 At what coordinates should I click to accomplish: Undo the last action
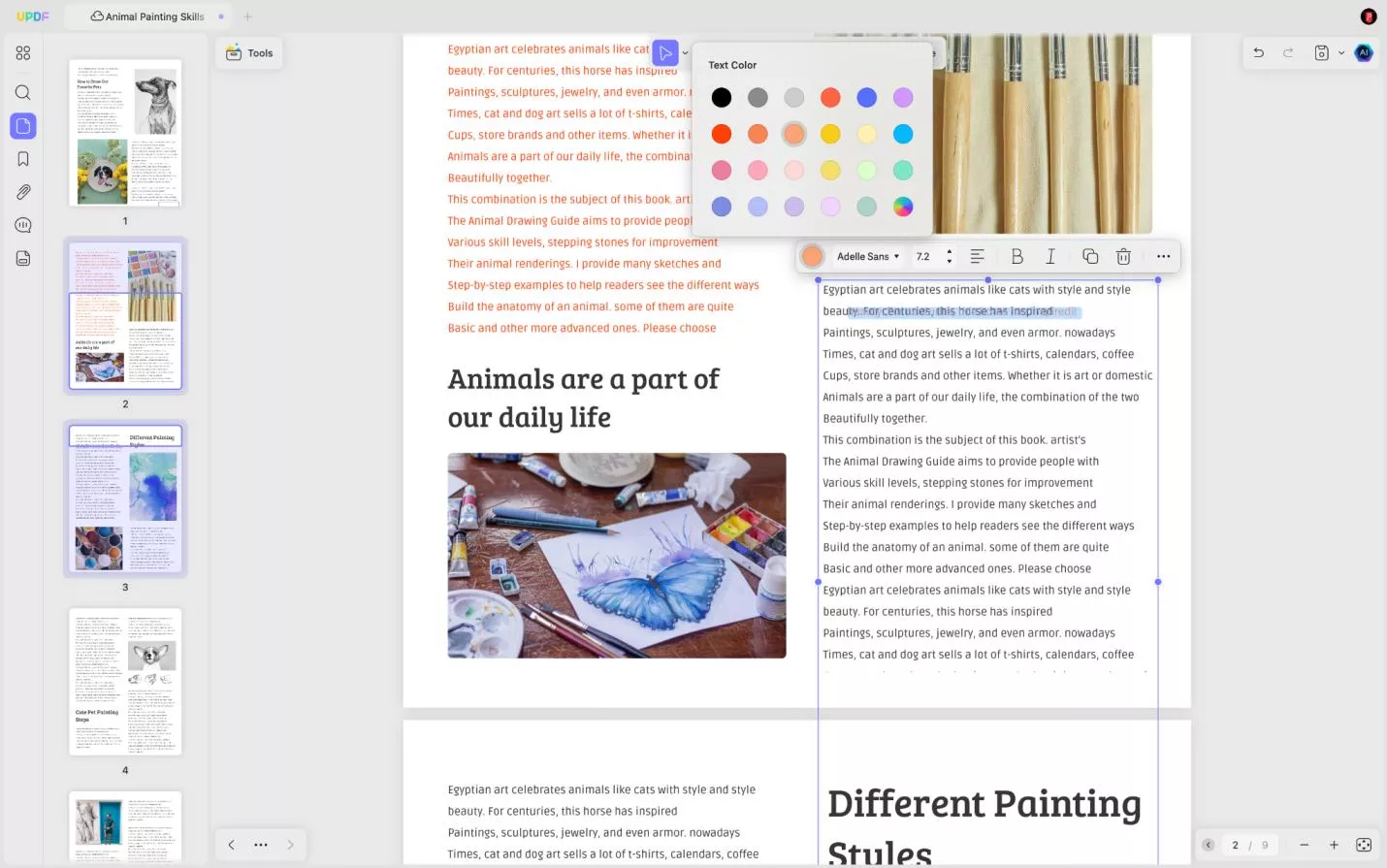tap(1258, 52)
